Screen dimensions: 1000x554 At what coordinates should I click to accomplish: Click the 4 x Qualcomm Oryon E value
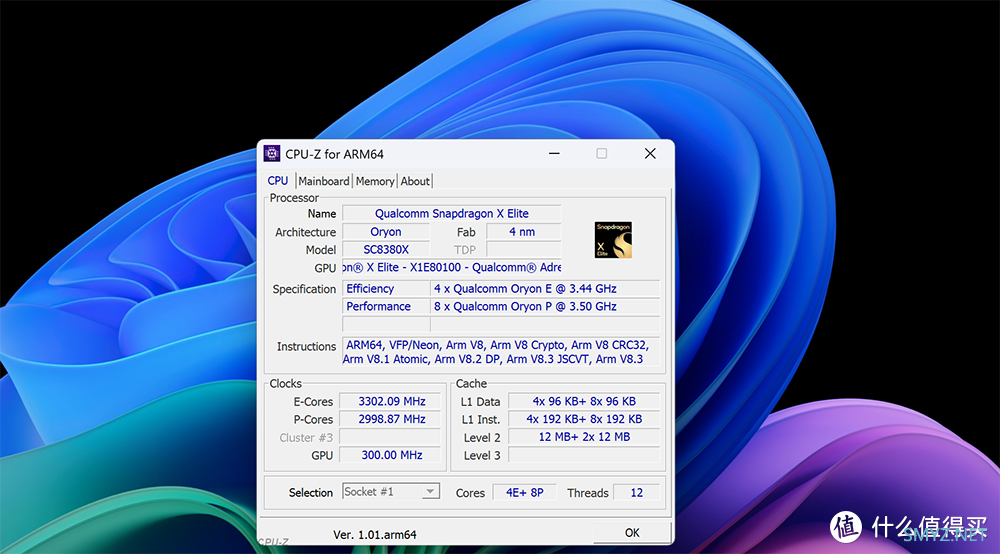[x=545, y=289]
